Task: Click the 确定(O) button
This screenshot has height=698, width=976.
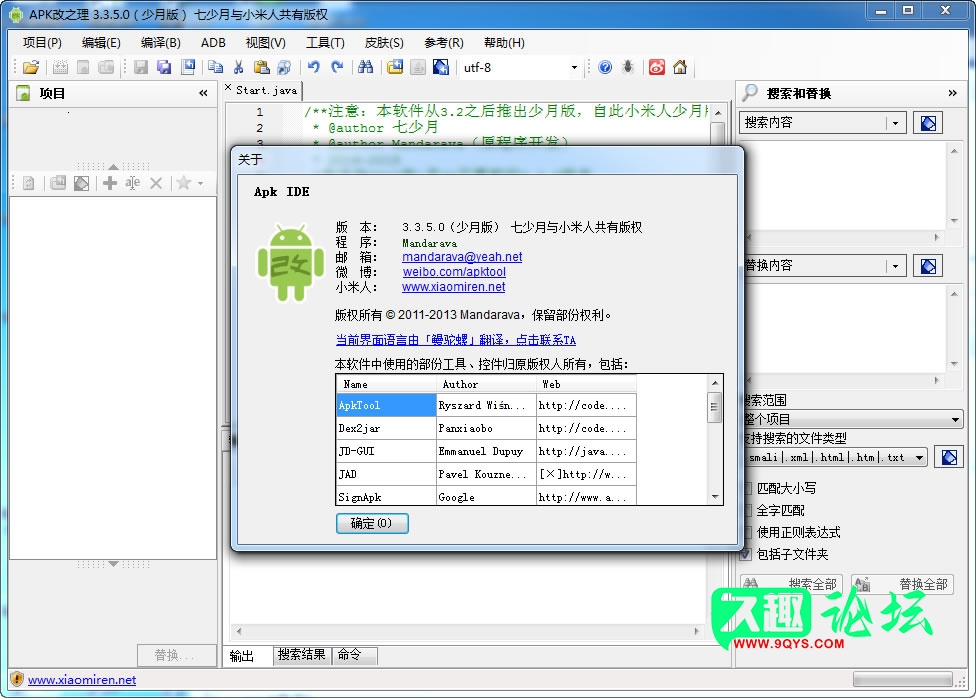Action: [372, 523]
